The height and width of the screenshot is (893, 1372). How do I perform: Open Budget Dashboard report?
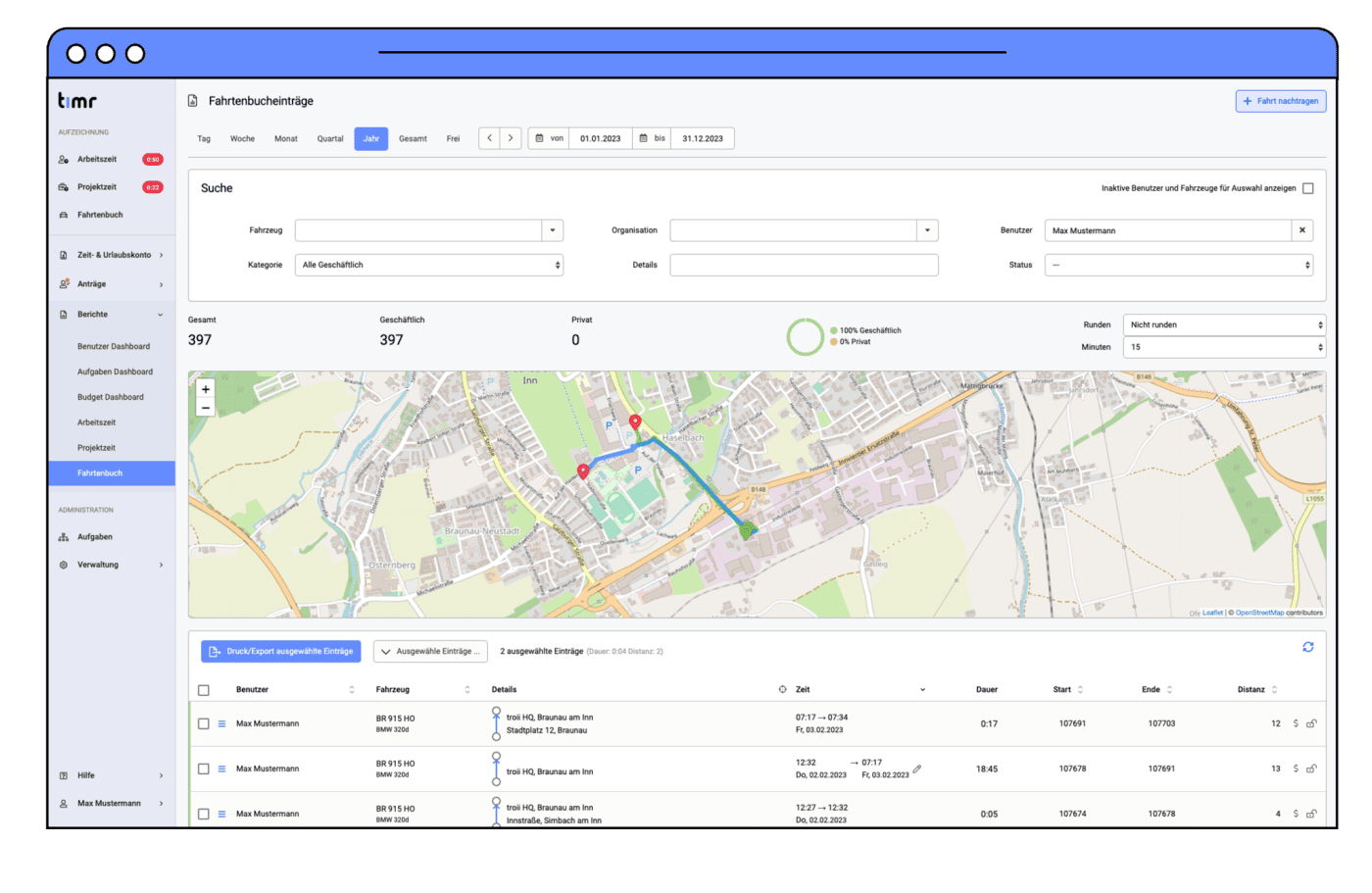pos(111,397)
